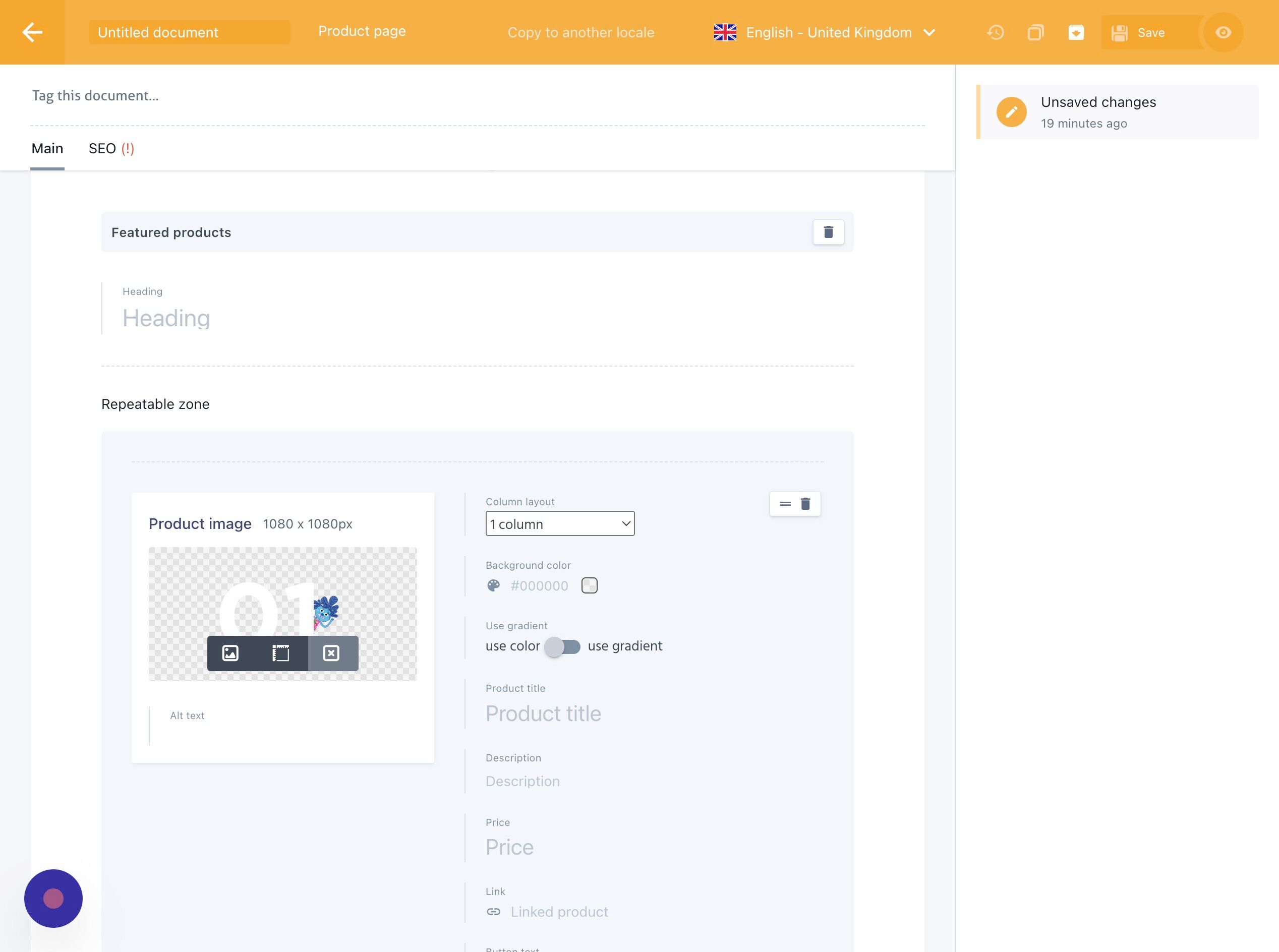The image size is (1279, 952).
Task: Toggle the preview eye button
Action: (x=1223, y=32)
